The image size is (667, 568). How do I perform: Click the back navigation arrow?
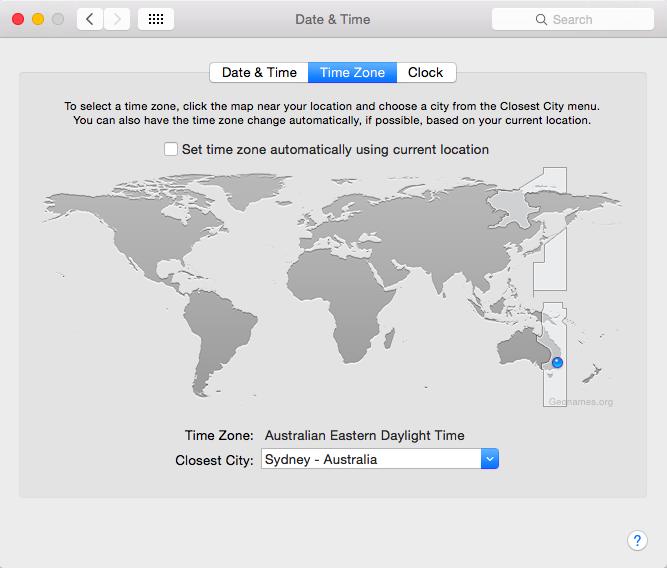90,19
